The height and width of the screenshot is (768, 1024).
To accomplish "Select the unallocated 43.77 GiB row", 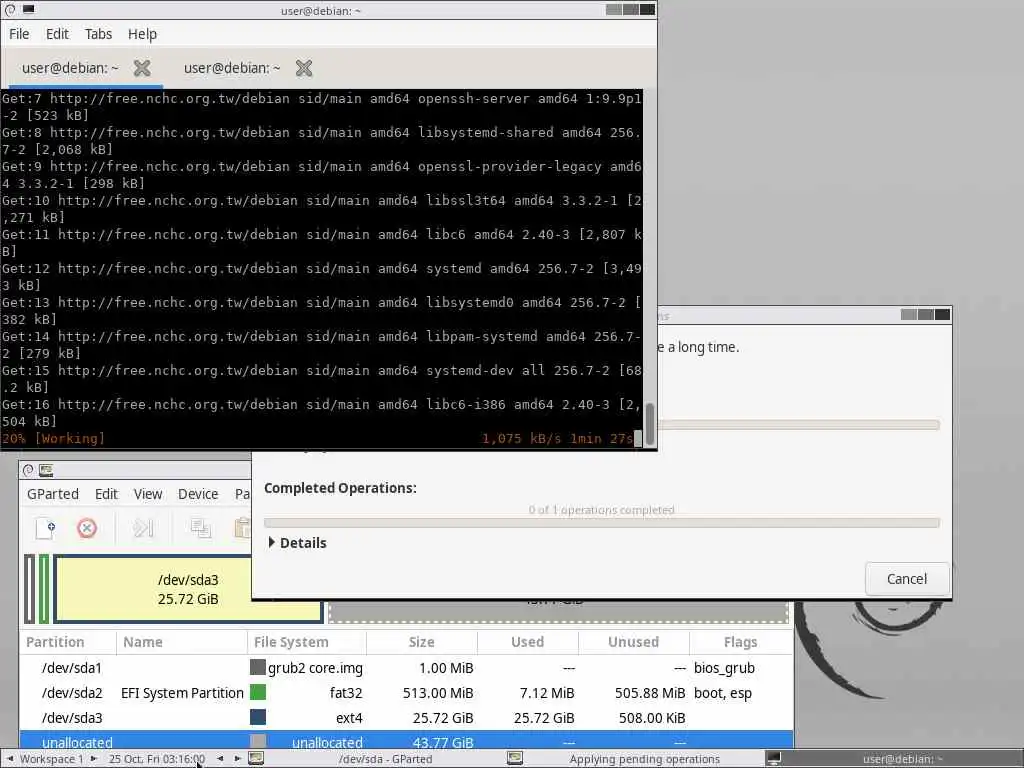I will click(406, 741).
